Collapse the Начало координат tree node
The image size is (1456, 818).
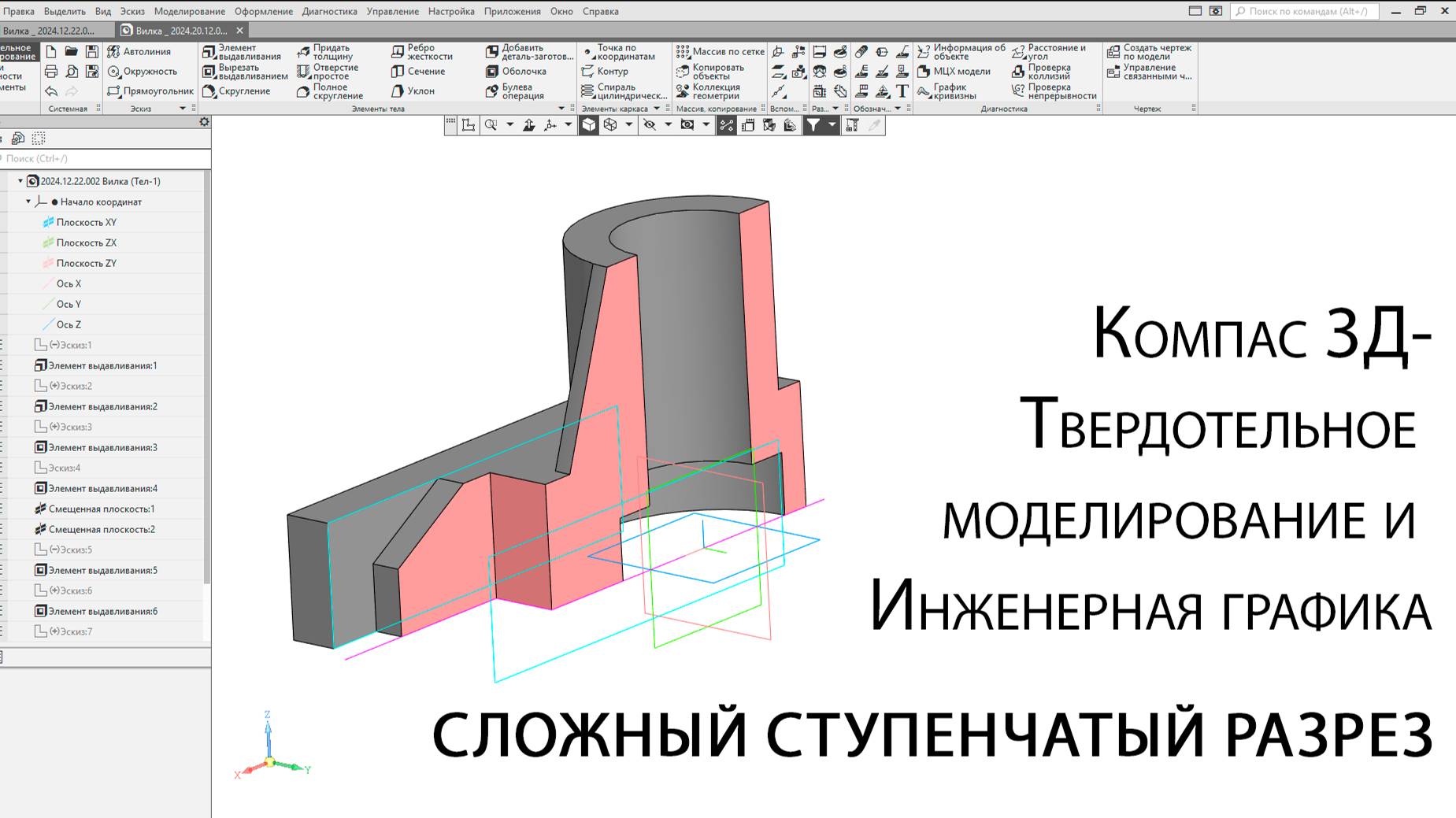28,202
